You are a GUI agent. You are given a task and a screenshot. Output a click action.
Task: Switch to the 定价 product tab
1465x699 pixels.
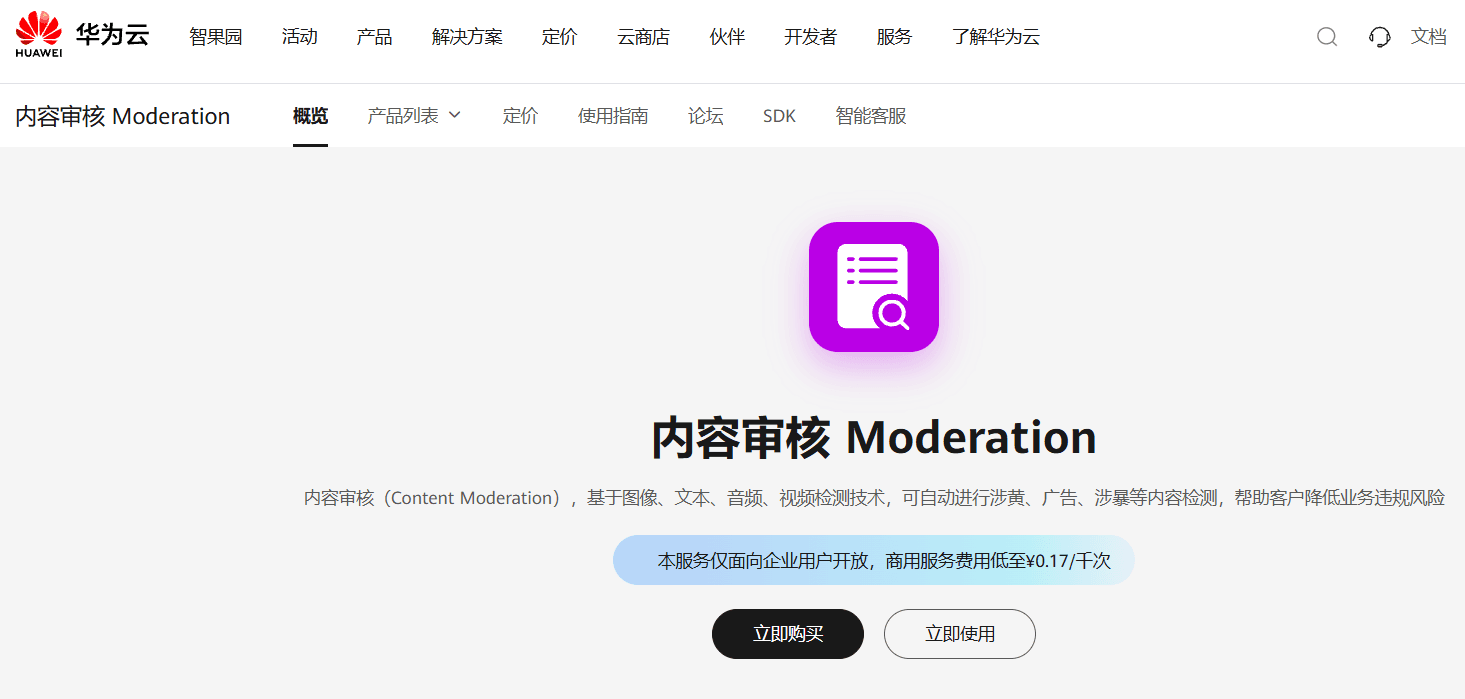[x=520, y=116]
